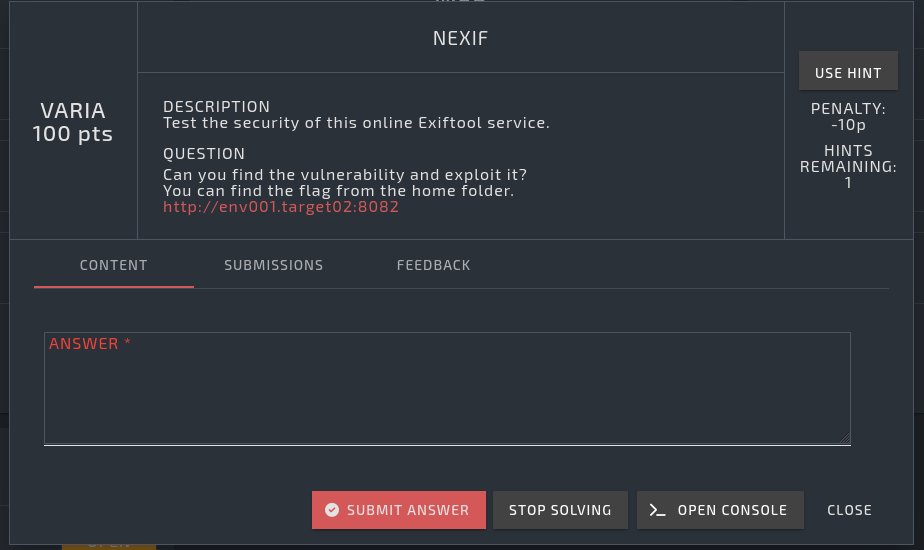Click the QUESTION heading
Screen dimensions: 924x550
[x=204, y=154]
